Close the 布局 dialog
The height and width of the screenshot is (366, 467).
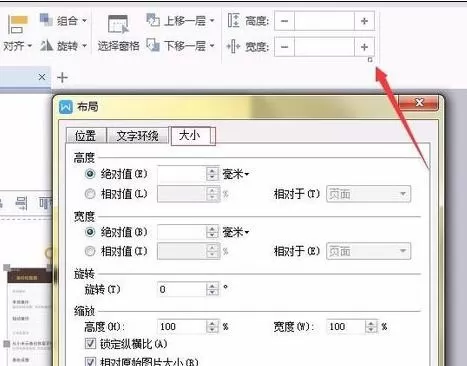point(419,102)
